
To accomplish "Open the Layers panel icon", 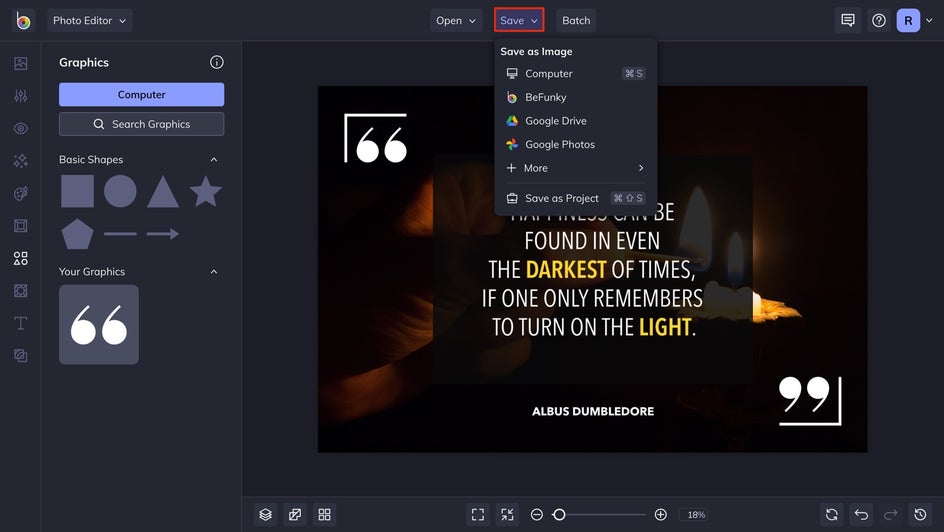I will [266, 515].
